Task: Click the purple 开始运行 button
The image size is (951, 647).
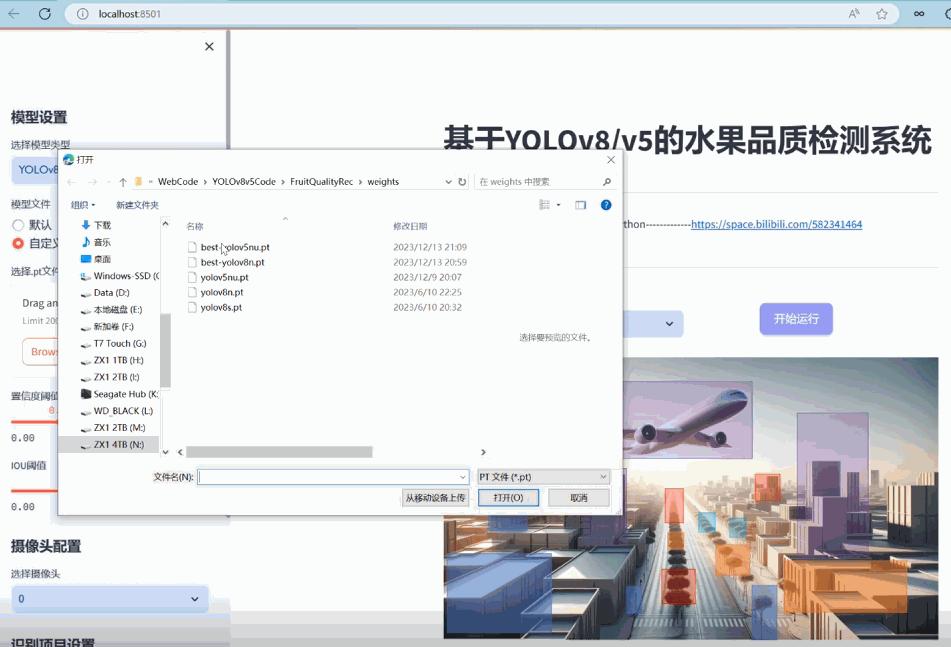Action: 795,318
